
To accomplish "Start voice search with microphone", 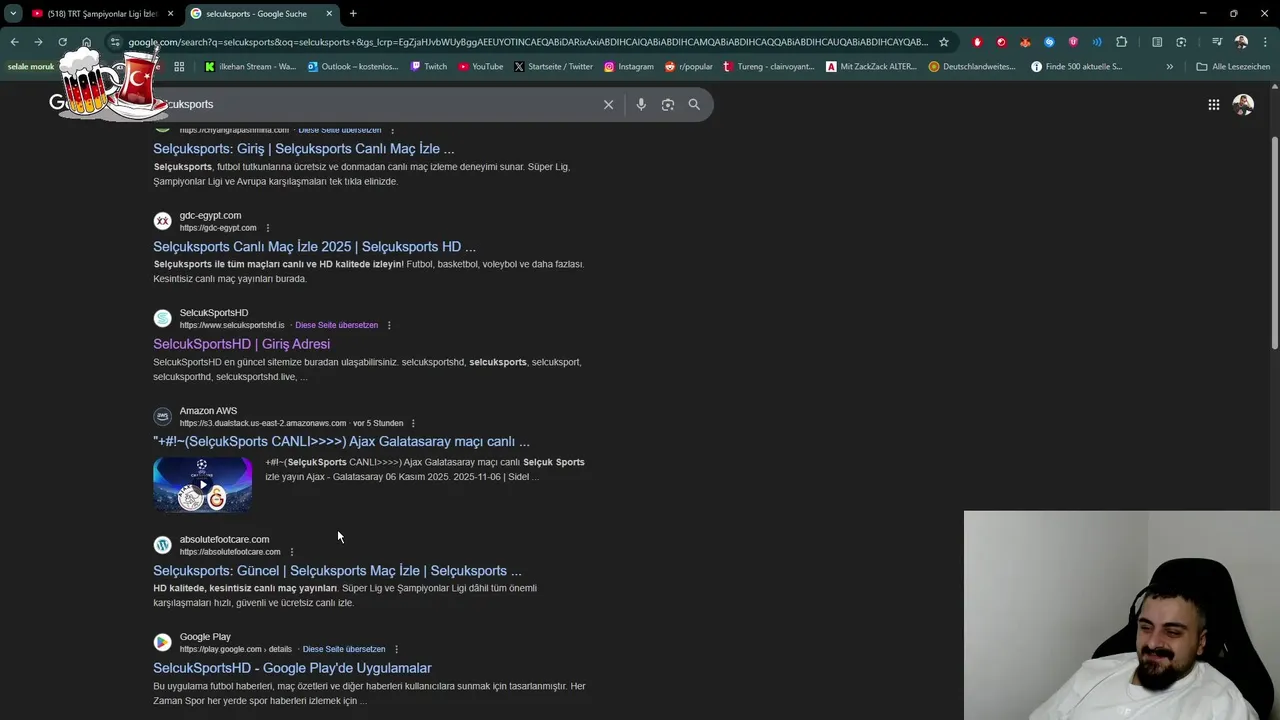I will pos(641,104).
